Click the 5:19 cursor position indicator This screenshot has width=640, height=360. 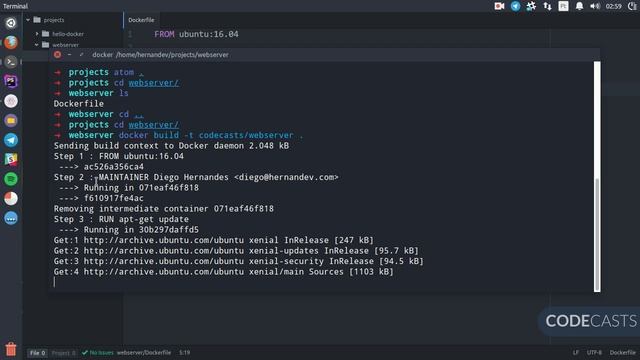pos(184,353)
